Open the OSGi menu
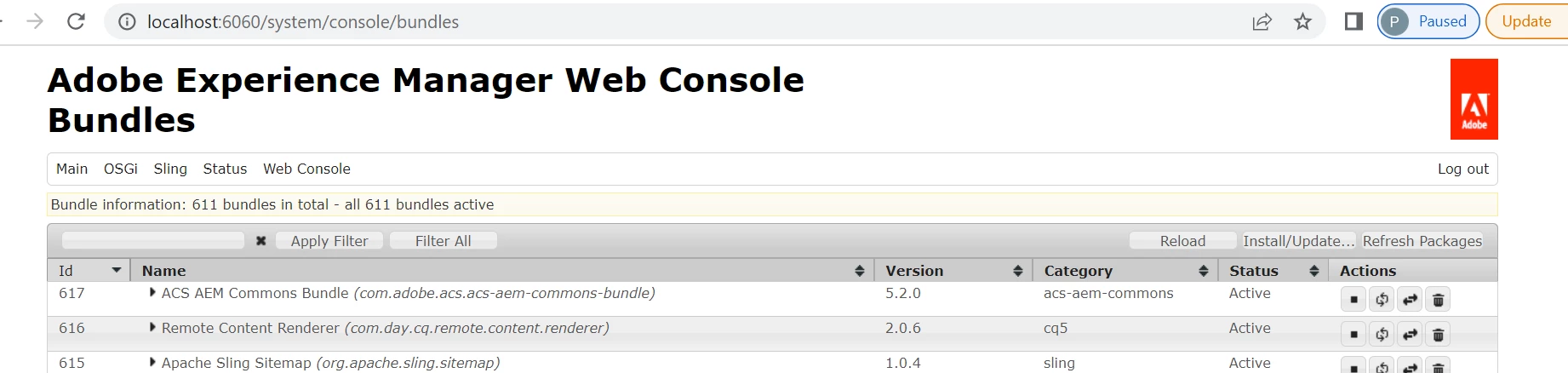The width and height of the screenshot is (1568, 373). pyautogui.click(x=121, y=169)
